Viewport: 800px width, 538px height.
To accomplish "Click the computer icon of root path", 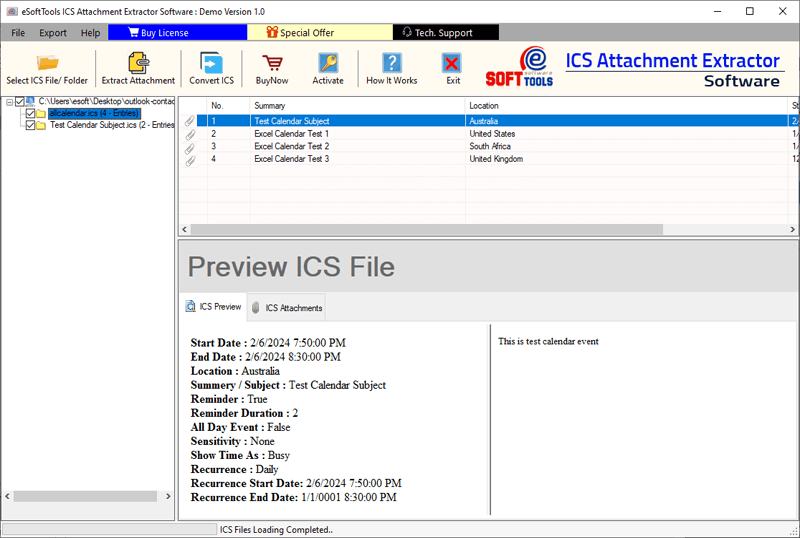I will [30, 102].
